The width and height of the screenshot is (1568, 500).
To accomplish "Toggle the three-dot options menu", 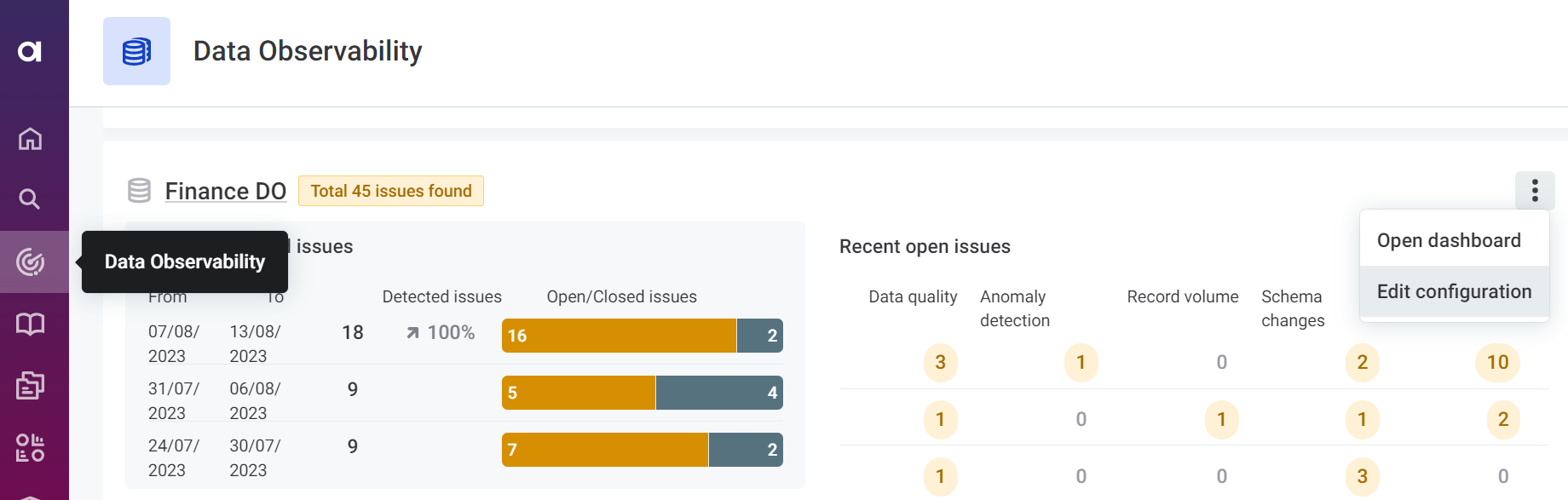I will click(x=1535, y=190).
